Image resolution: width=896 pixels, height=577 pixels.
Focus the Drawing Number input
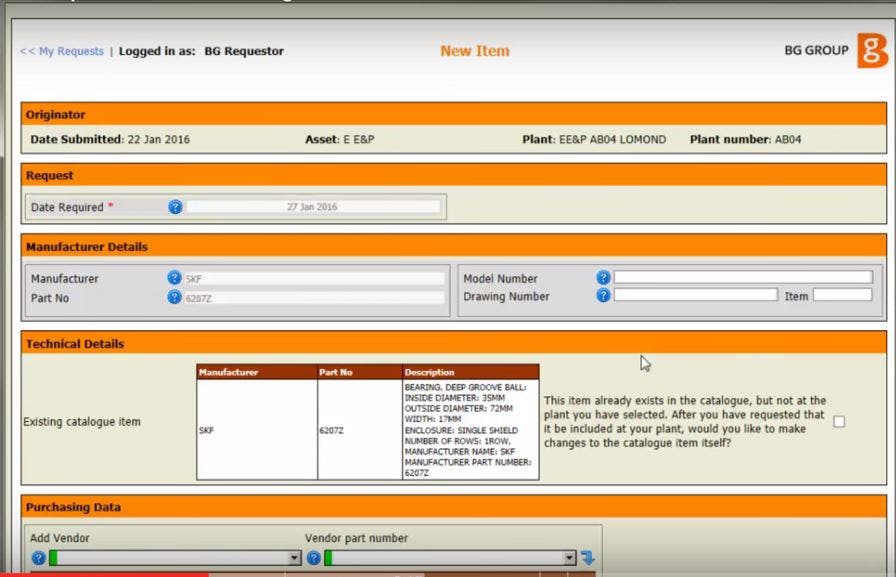point(695,295)
